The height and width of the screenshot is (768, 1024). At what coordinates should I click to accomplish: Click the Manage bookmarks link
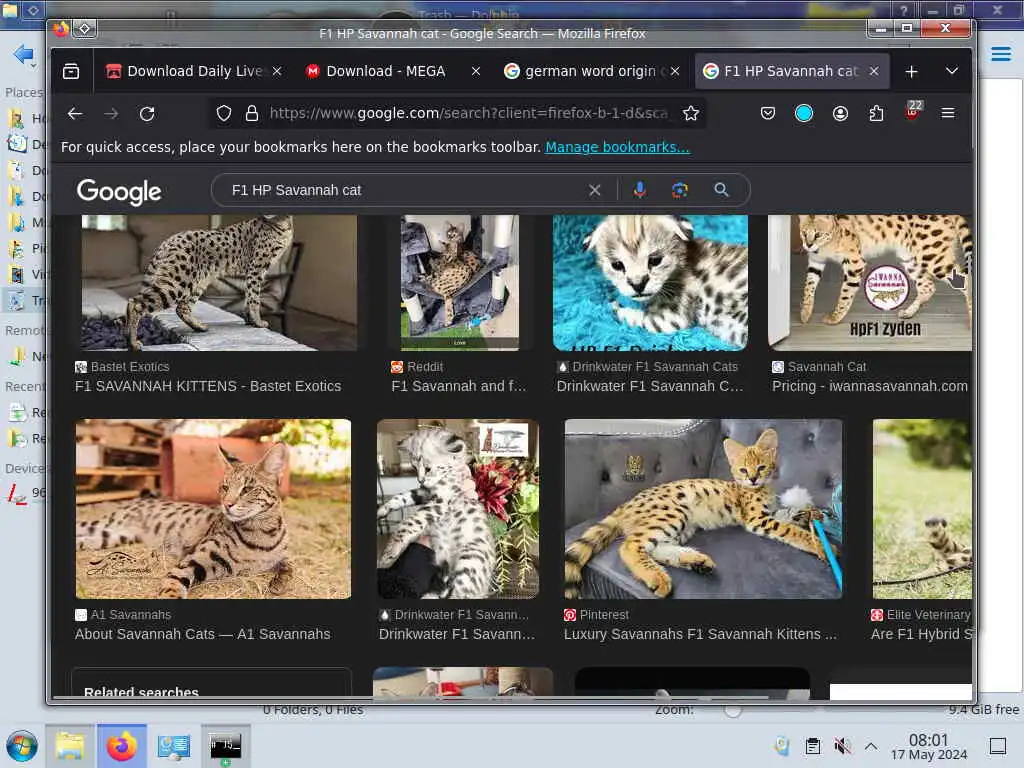pyautogui.click(x=617, y=147)
